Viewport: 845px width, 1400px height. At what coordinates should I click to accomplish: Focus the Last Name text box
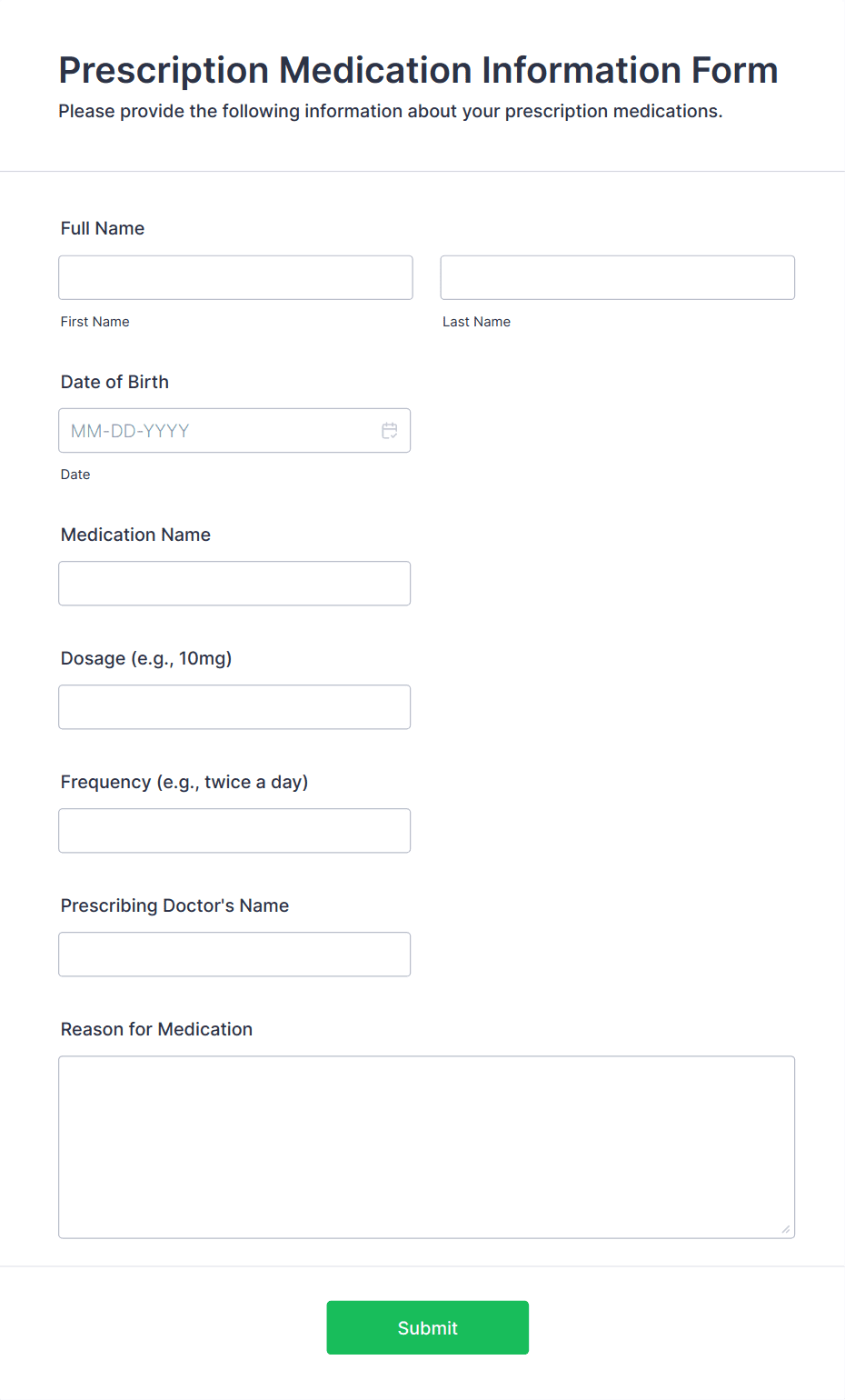click(x=617, y=277)
